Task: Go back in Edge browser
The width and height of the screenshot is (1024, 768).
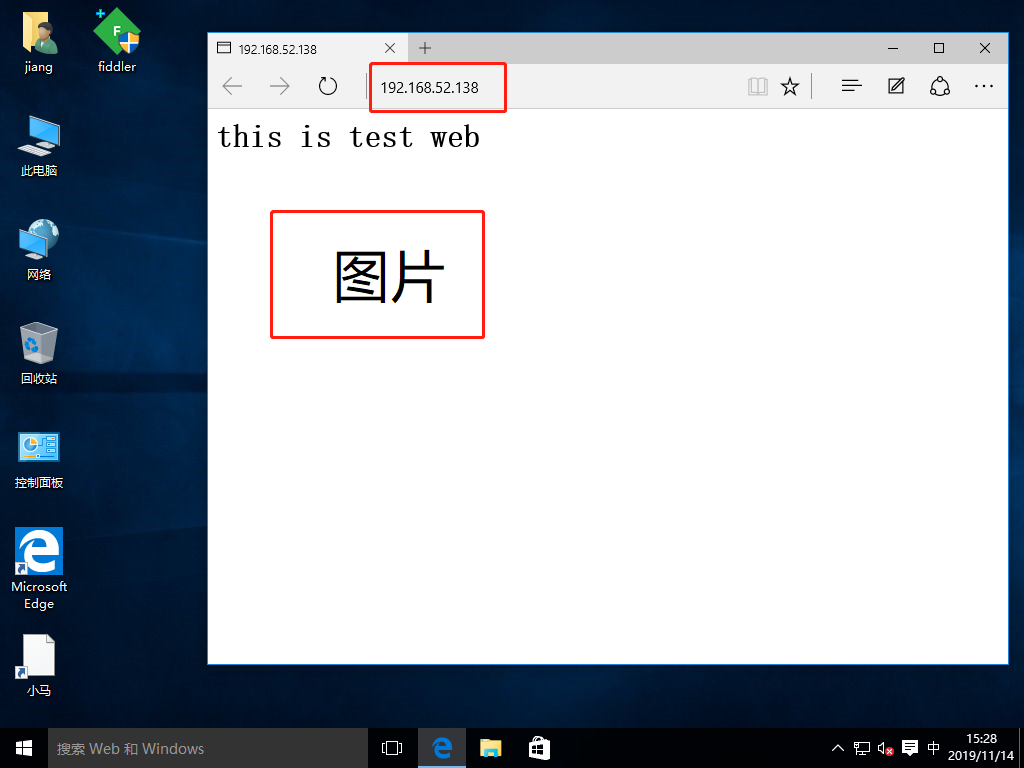Action: coord(232,86)
